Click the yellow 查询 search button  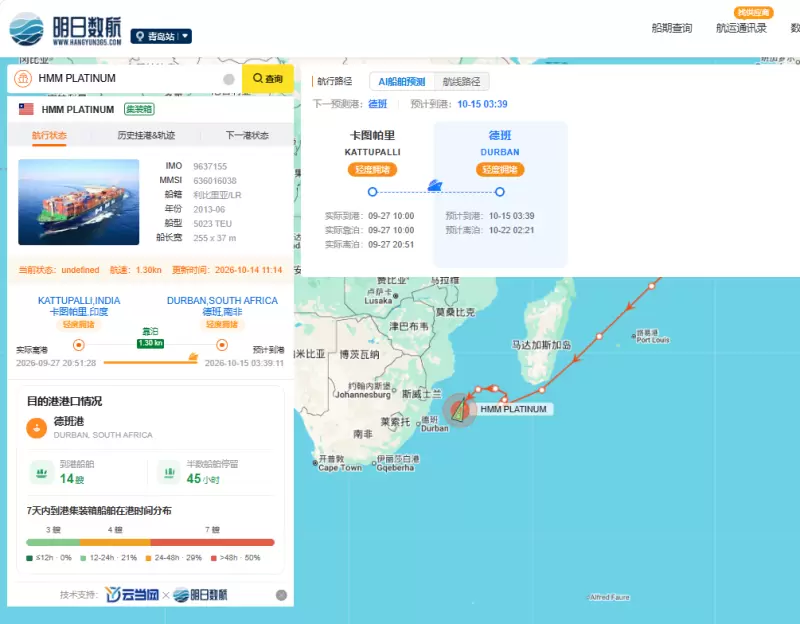(x=268, y=79)
